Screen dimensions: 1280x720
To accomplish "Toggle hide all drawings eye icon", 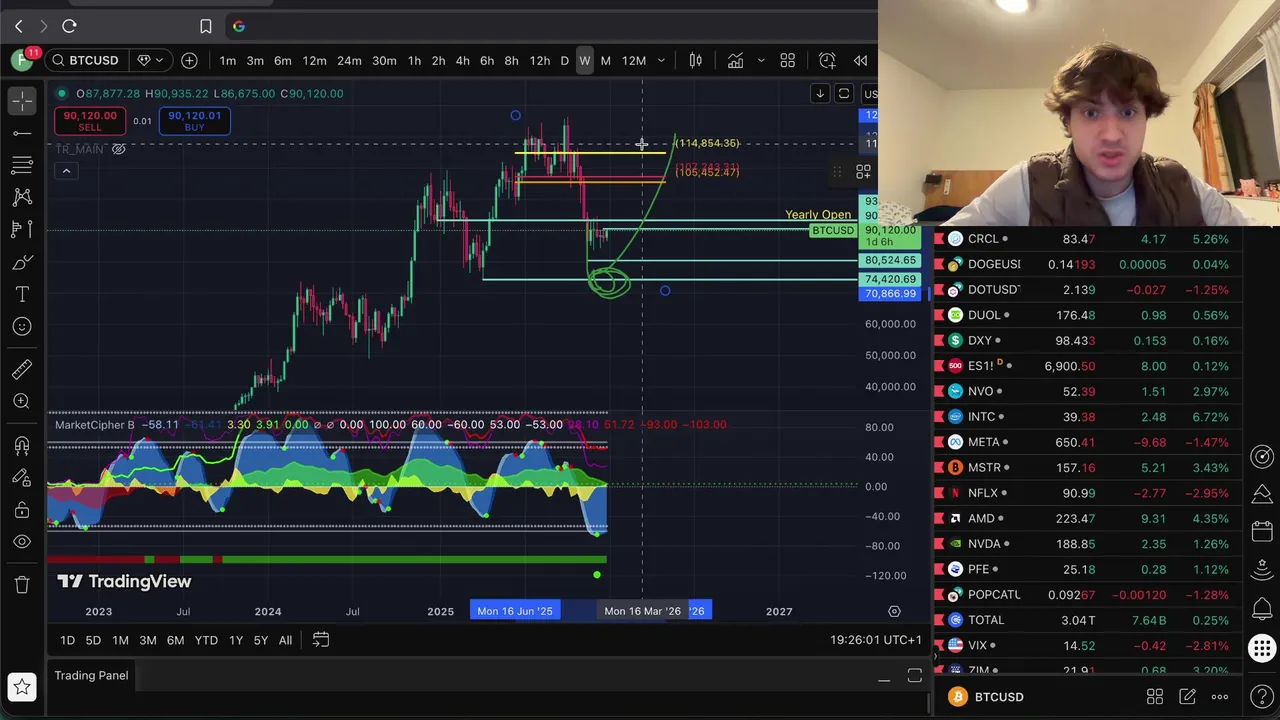I will click(x=21, y=542).
